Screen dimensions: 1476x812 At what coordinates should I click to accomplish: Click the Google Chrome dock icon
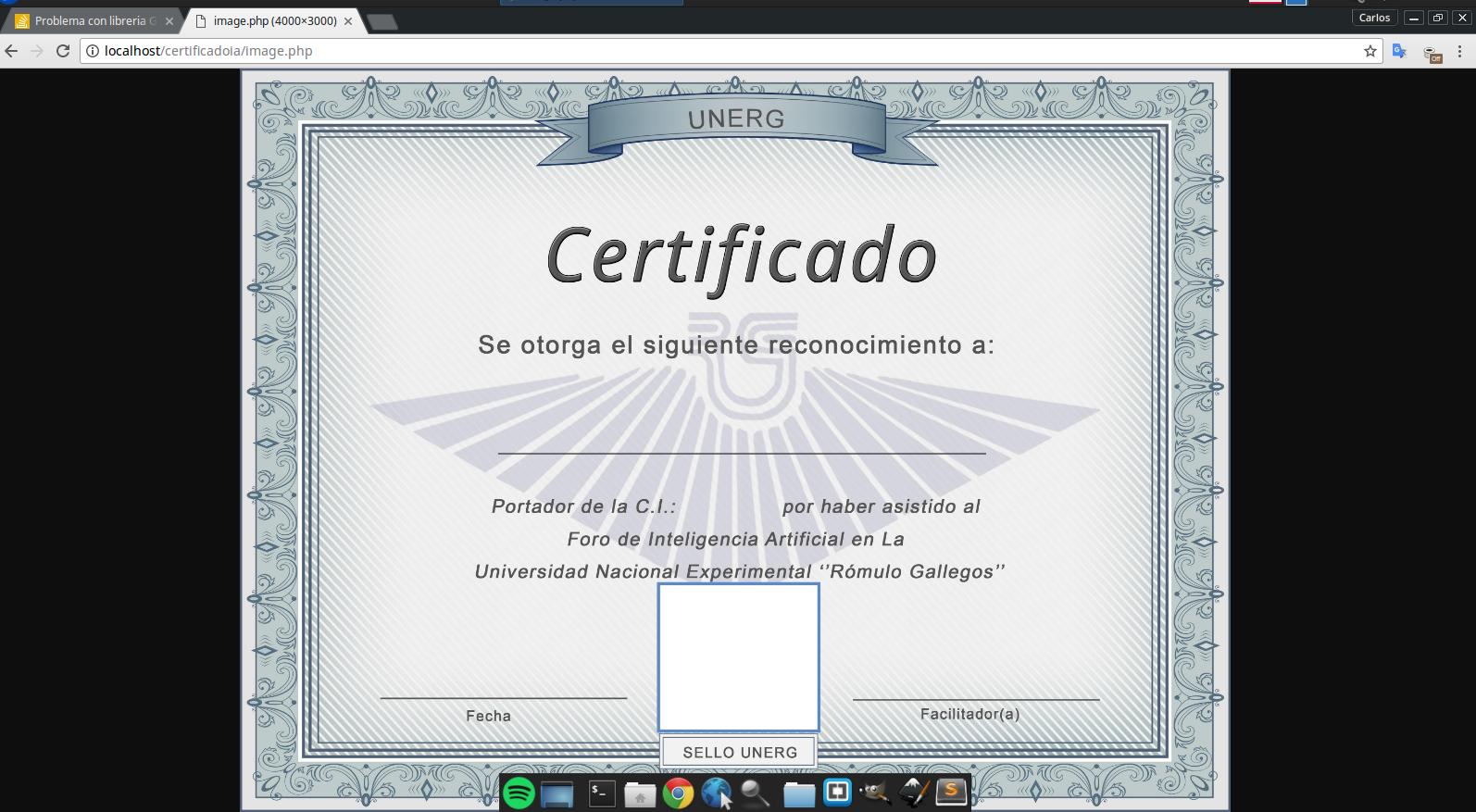(678, 793)
